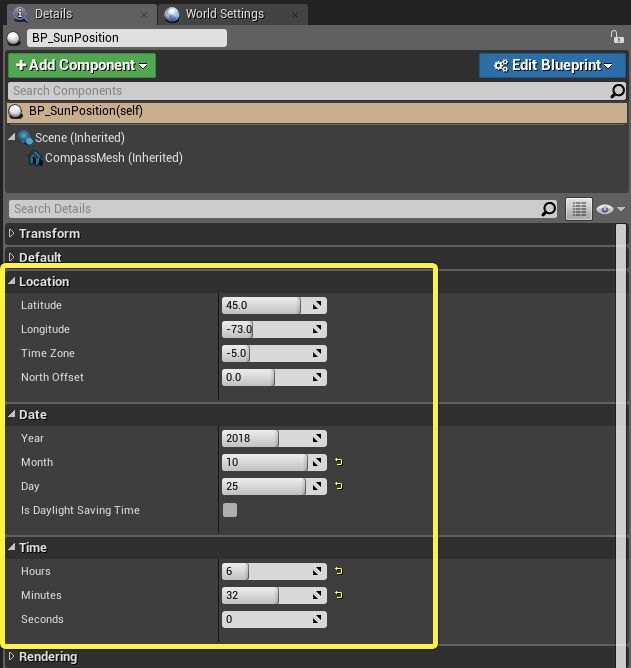Click the North Offset property label

tap(52, 377)
